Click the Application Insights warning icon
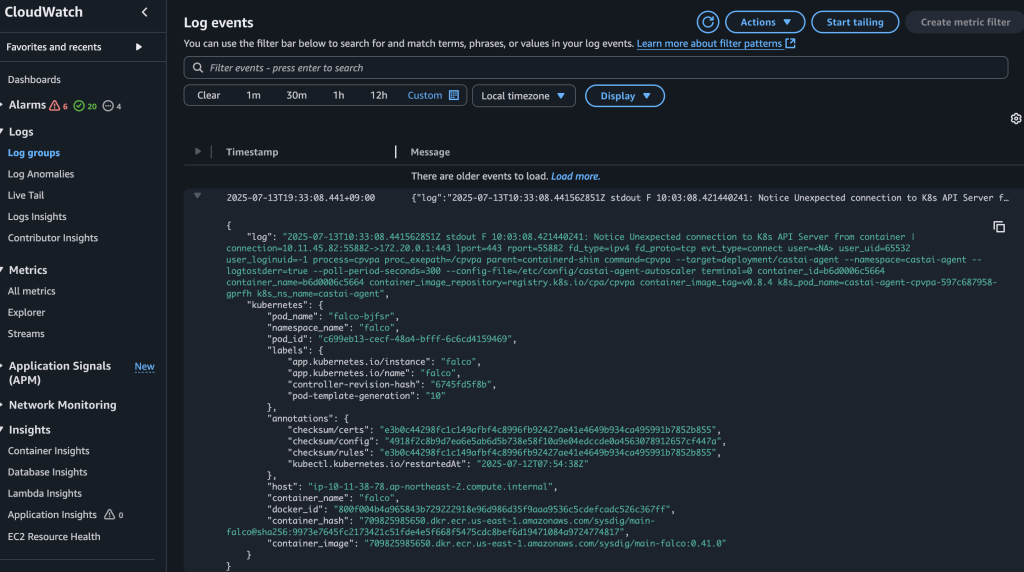The width and height of the screenshot is (1024, 572). (x=110, y=515)
